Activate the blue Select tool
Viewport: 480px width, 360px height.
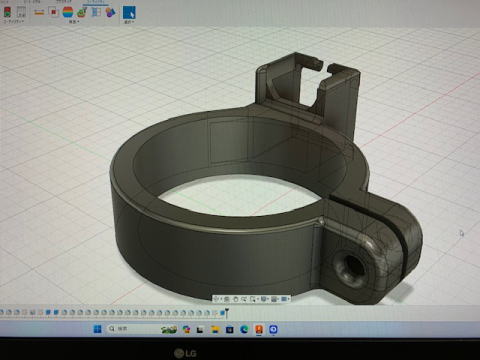(129, 12)
